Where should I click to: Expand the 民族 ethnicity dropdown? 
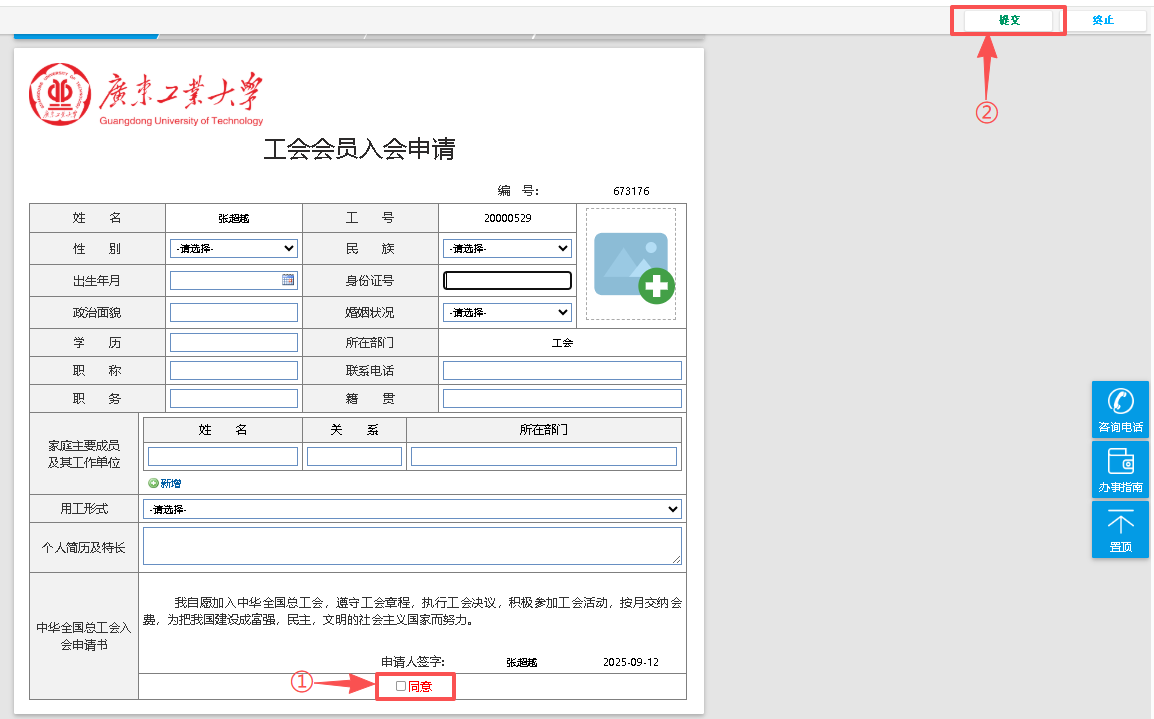click(x=507, y=248)
